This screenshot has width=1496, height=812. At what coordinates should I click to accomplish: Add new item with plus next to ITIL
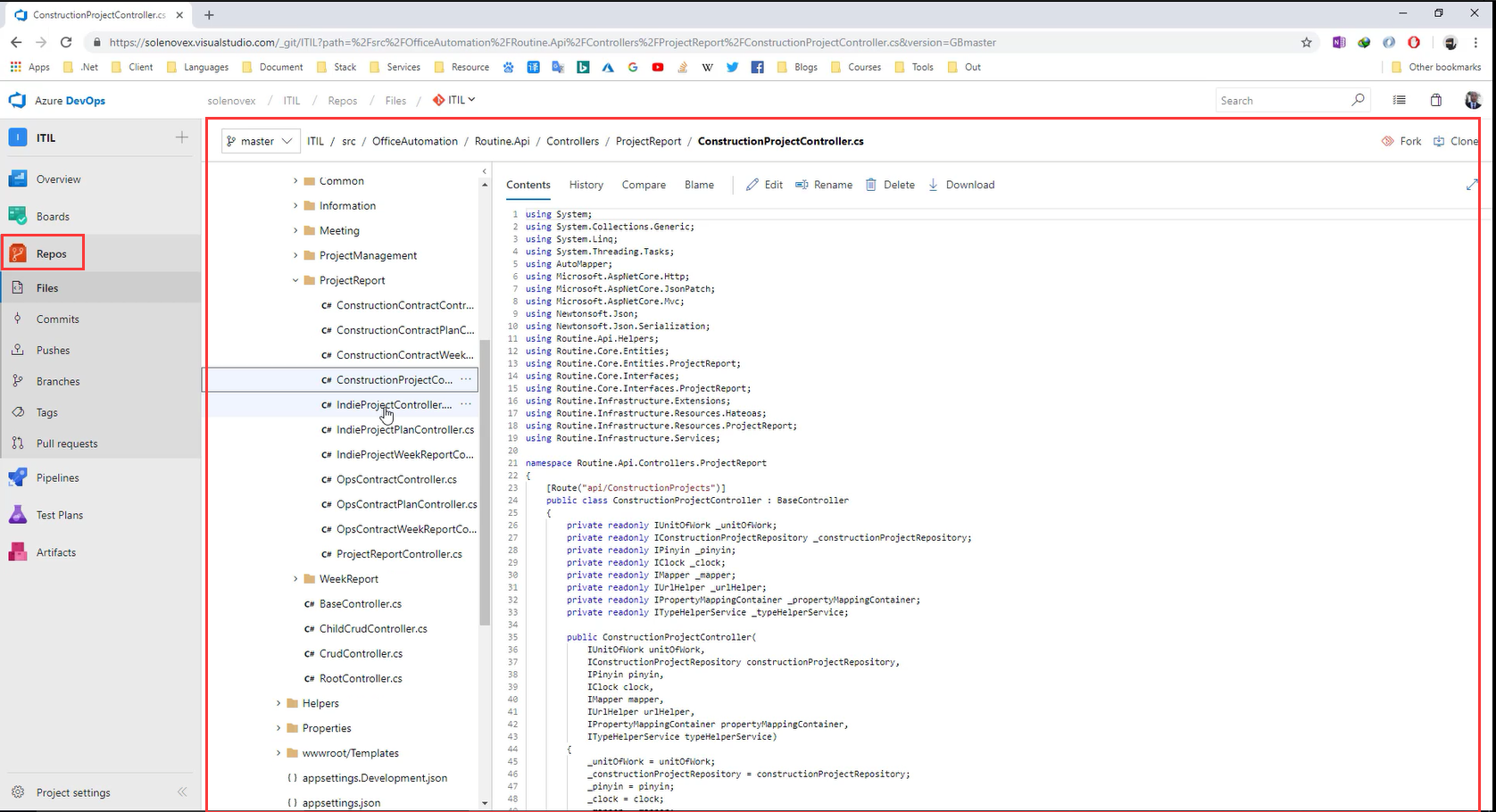click(x=182, y=137)
